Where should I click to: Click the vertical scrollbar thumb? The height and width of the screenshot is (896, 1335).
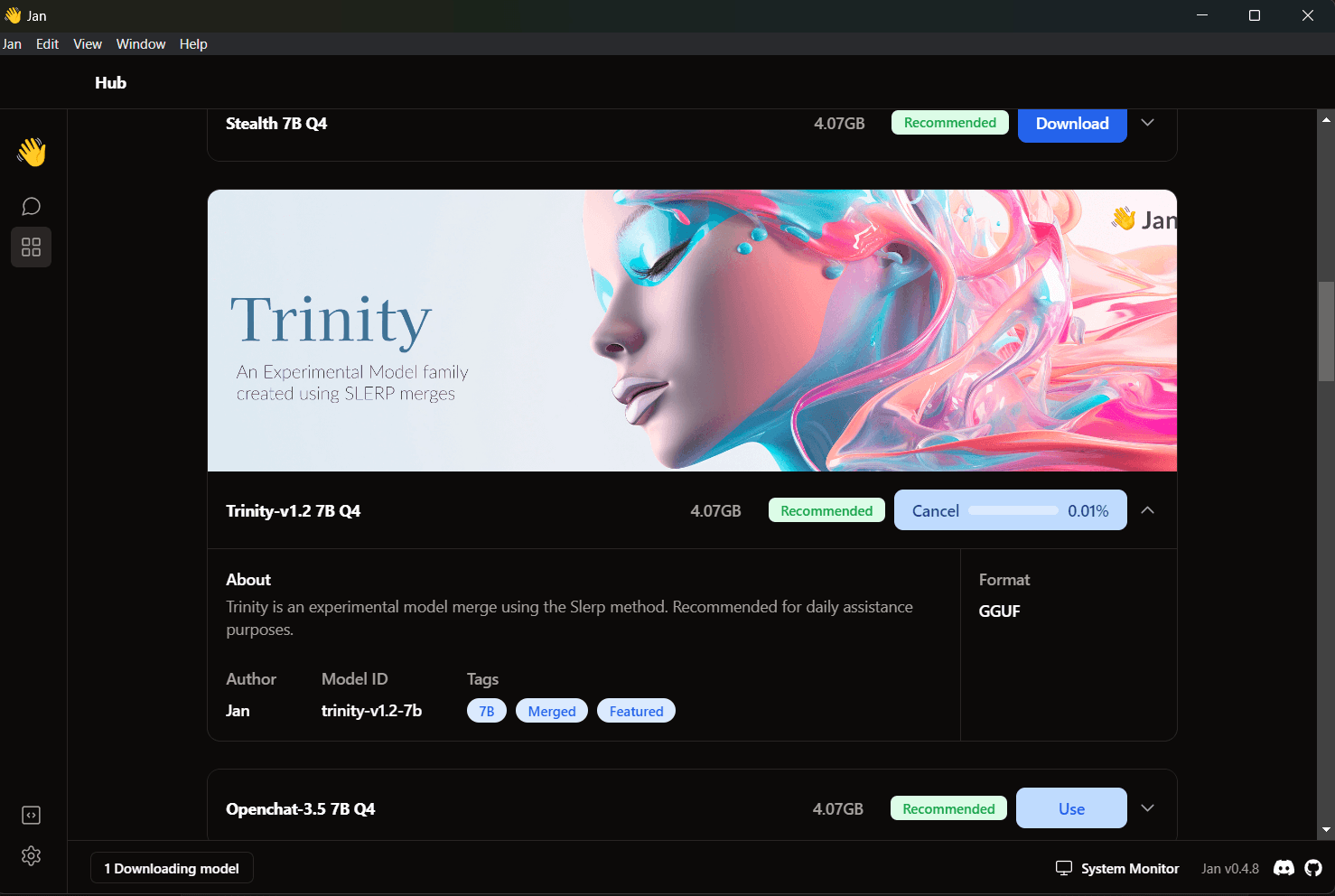coord(1326,331)
